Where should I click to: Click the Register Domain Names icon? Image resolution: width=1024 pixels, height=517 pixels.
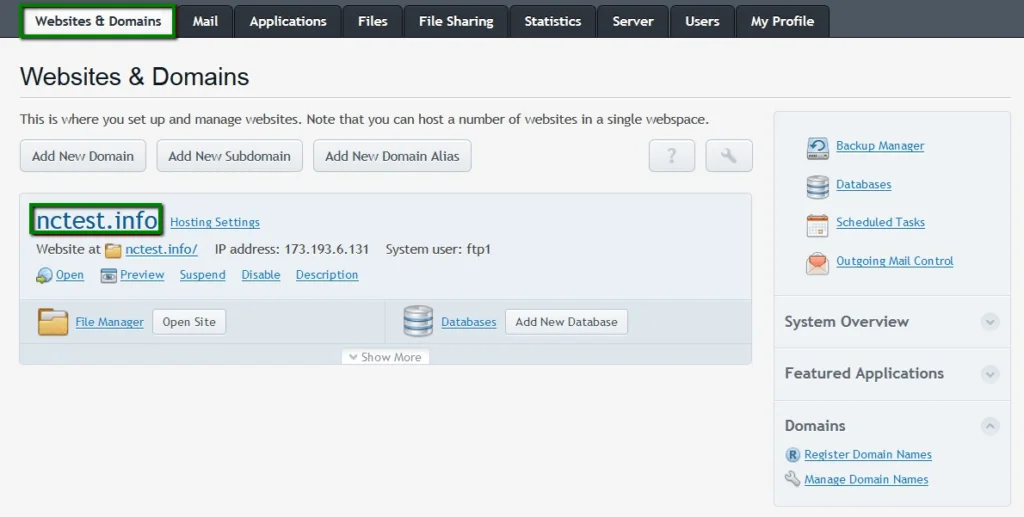[x=793, y=455]
